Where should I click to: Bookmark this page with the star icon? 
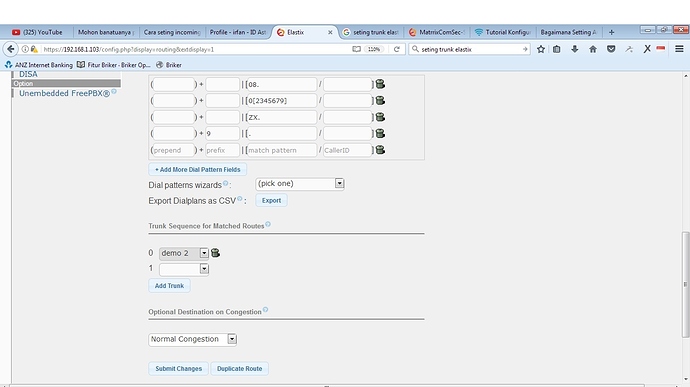click(541, 49)
